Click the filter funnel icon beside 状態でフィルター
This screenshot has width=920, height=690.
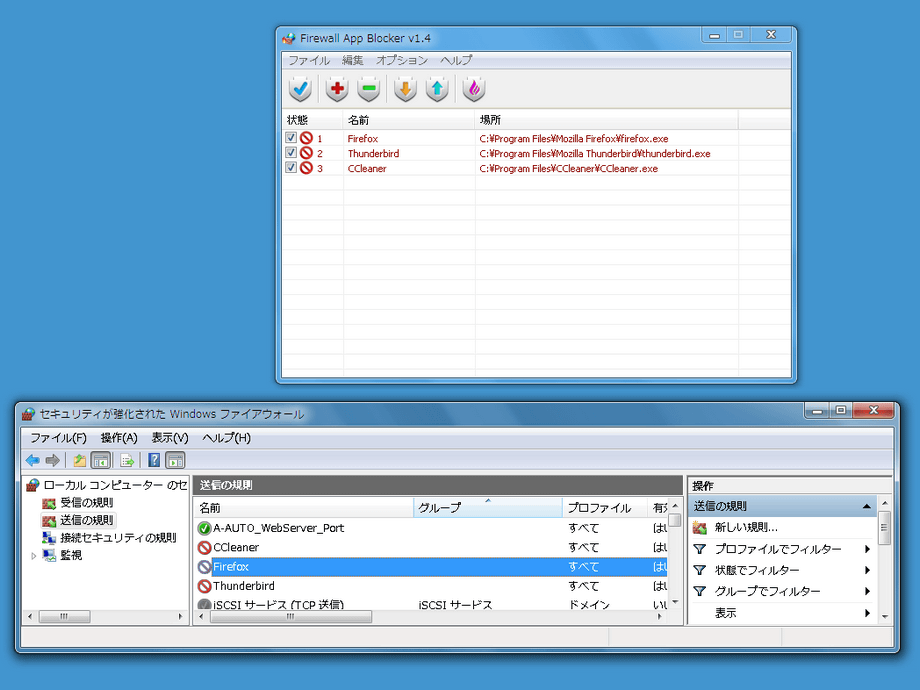pyautogui.click(x=699, y=570)
